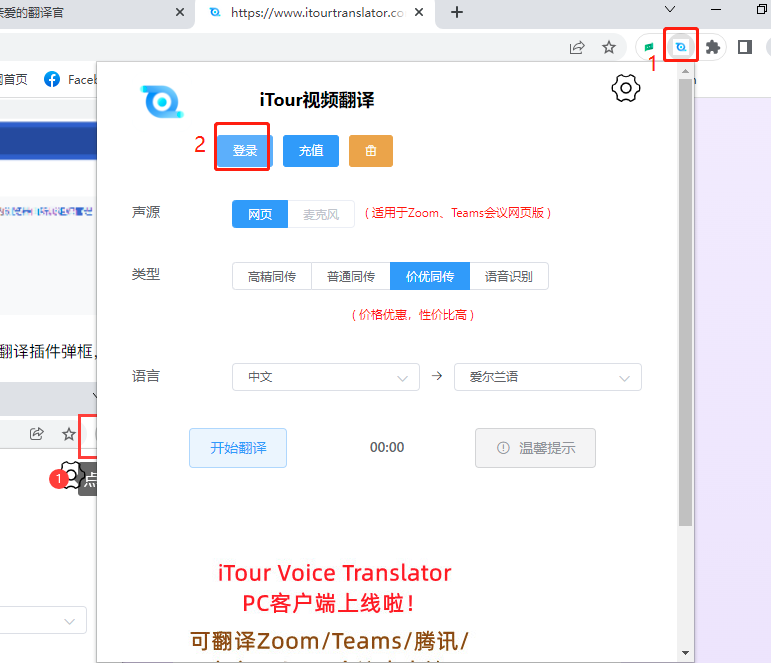
Task: Click the Facebook bookmark icon
Action: (52, 79)
